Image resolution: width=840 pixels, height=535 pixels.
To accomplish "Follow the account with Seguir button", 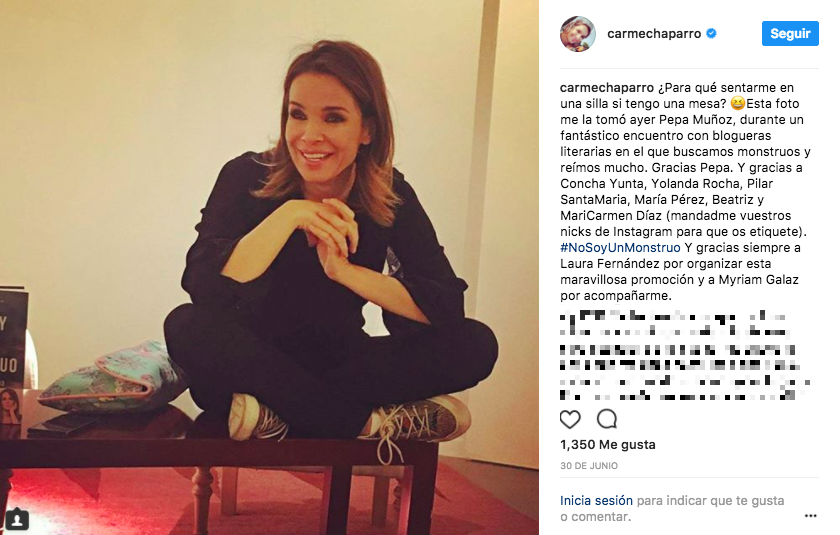I will [790, 33].
